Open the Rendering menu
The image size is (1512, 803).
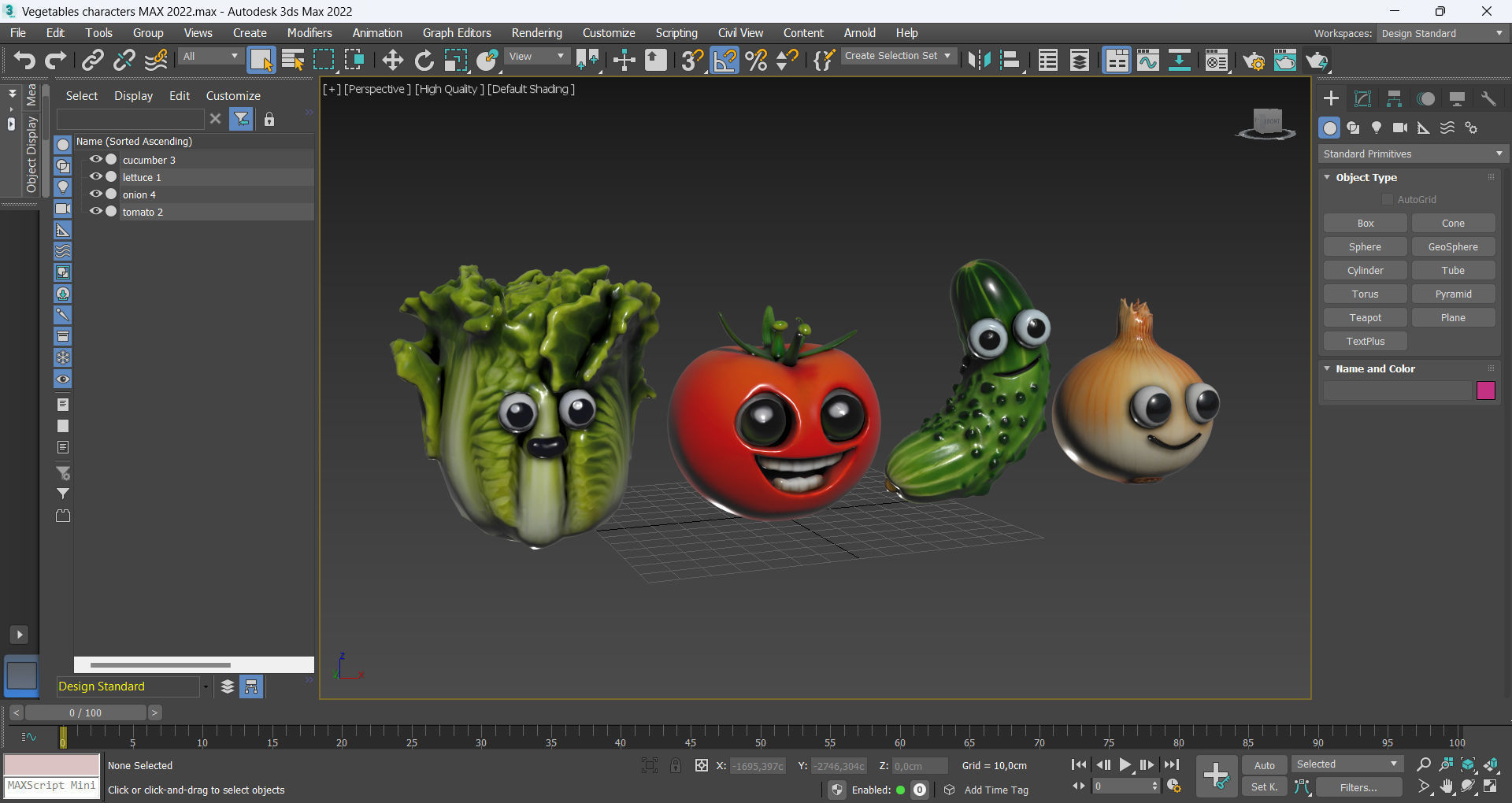(536, 33)
